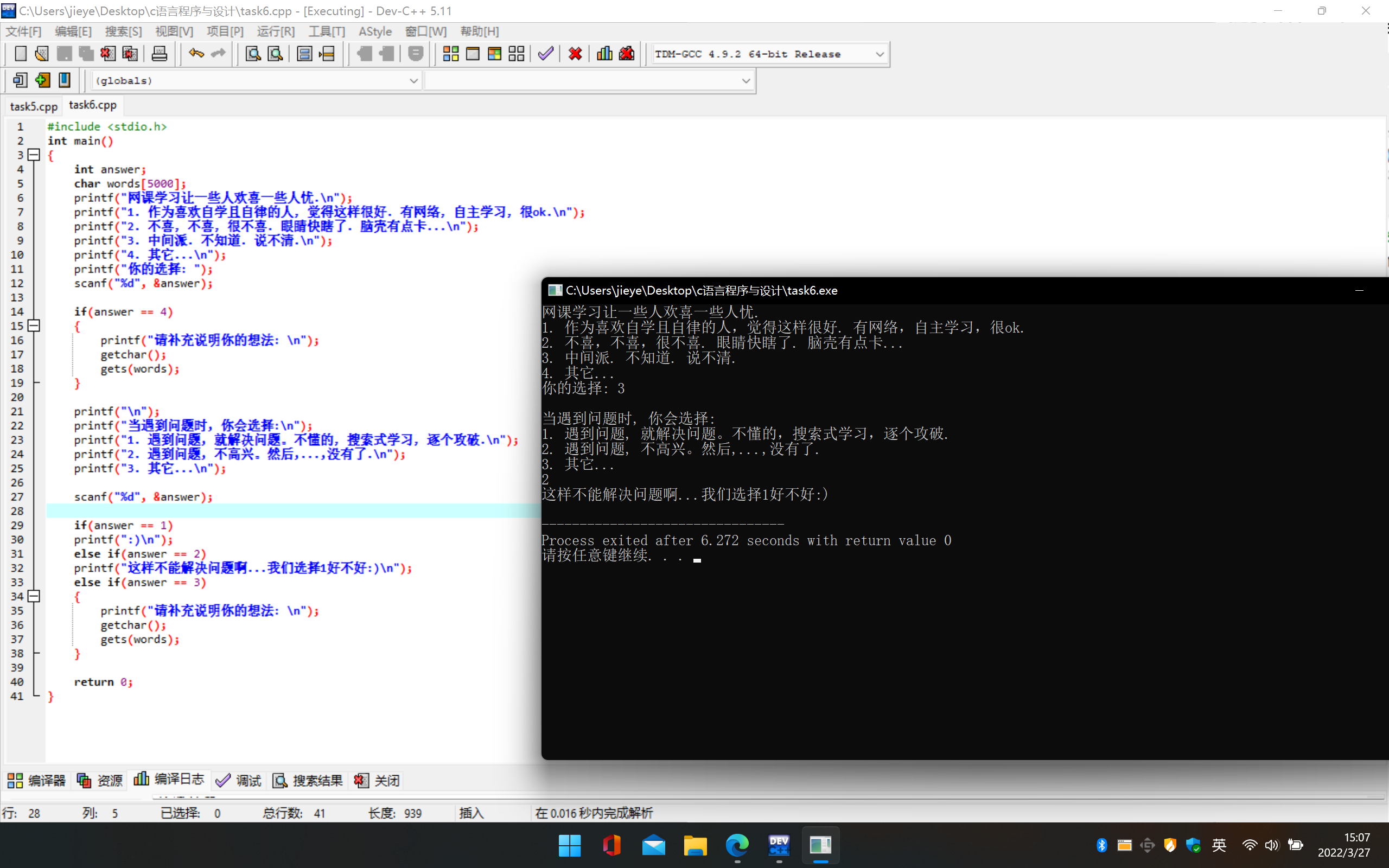Open Microsoft Edge from the taskbar
Screen dimensions: 1389x868
(x=737, y=845)
